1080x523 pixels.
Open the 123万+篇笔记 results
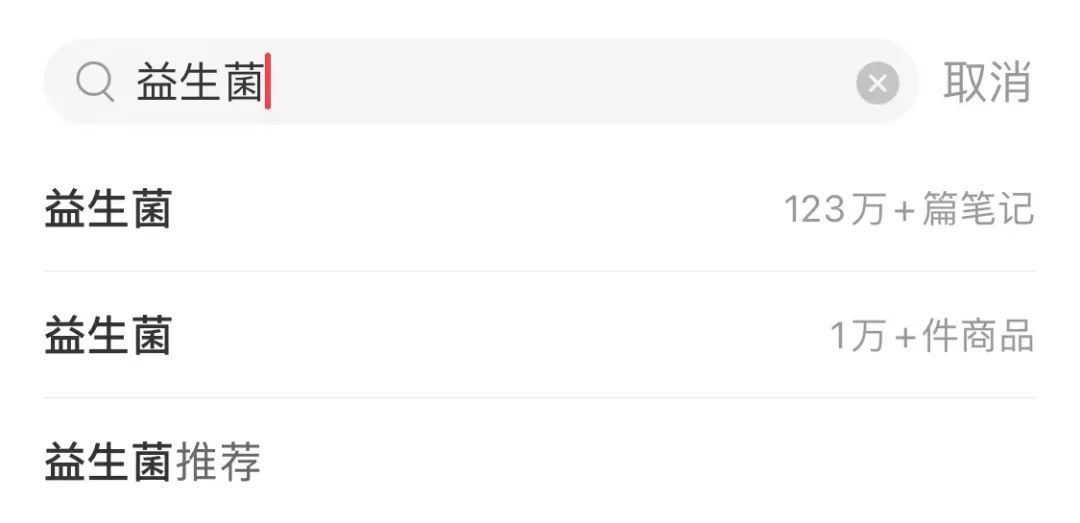(907, 210)
